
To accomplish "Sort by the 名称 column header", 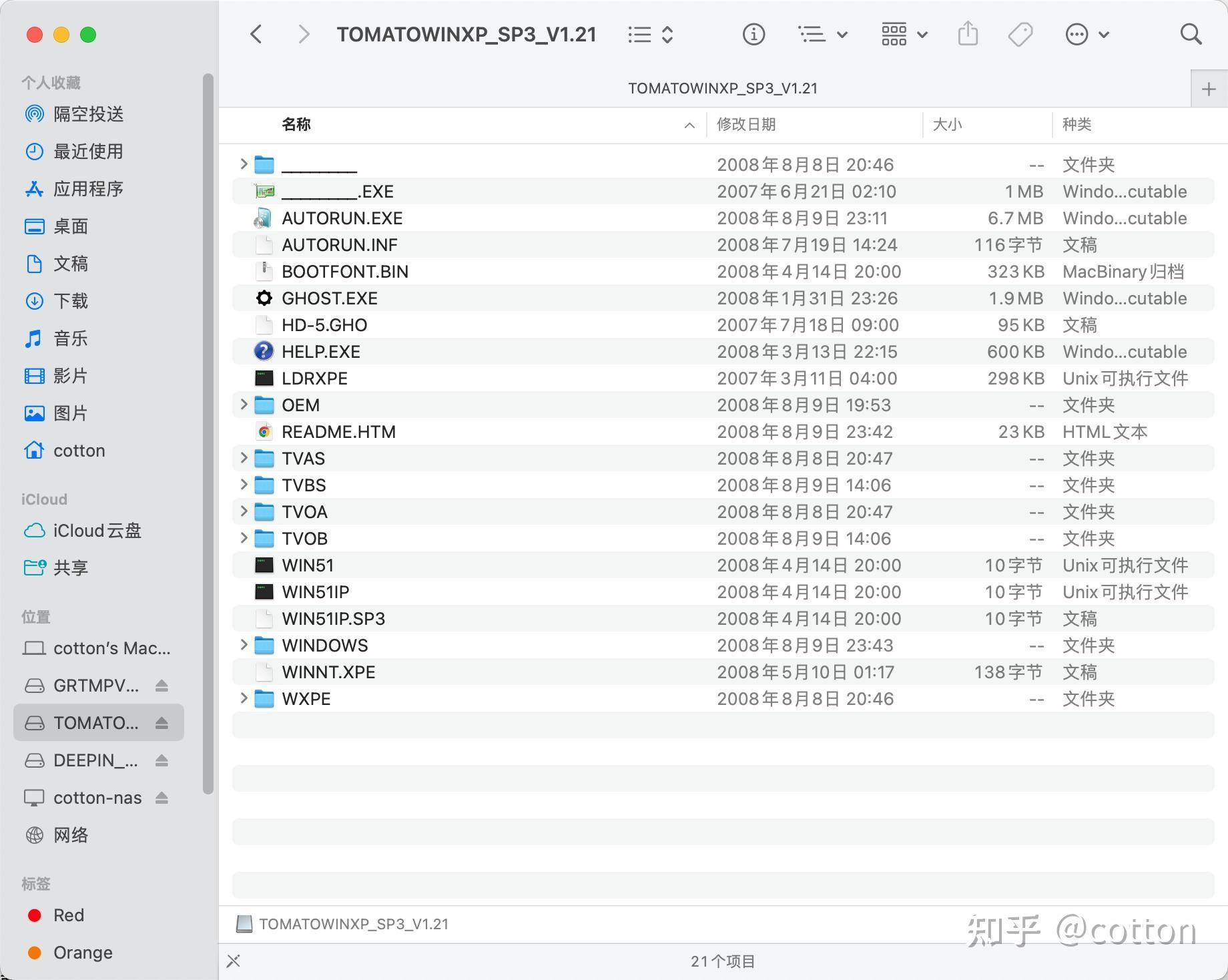I will [x=296, y=124].
